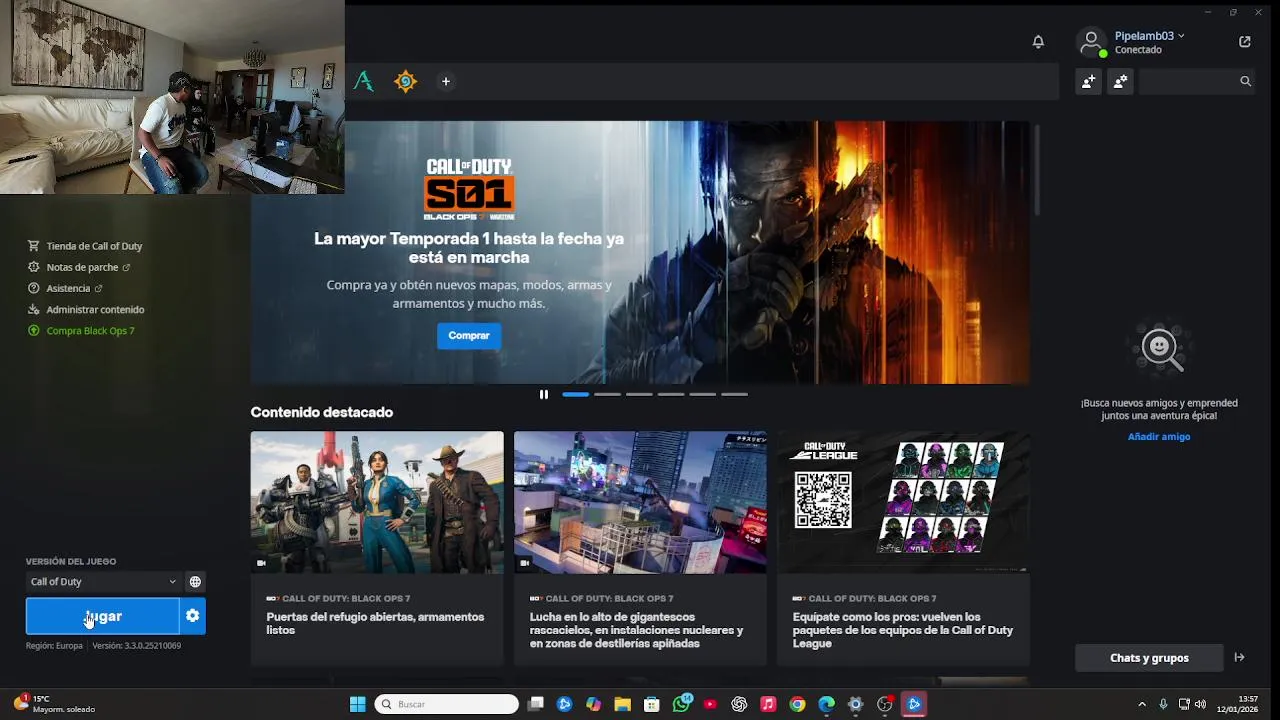Screen dimensions: 1280x720
Task: Open Chats y grupos
Action: coord(1149,658)
